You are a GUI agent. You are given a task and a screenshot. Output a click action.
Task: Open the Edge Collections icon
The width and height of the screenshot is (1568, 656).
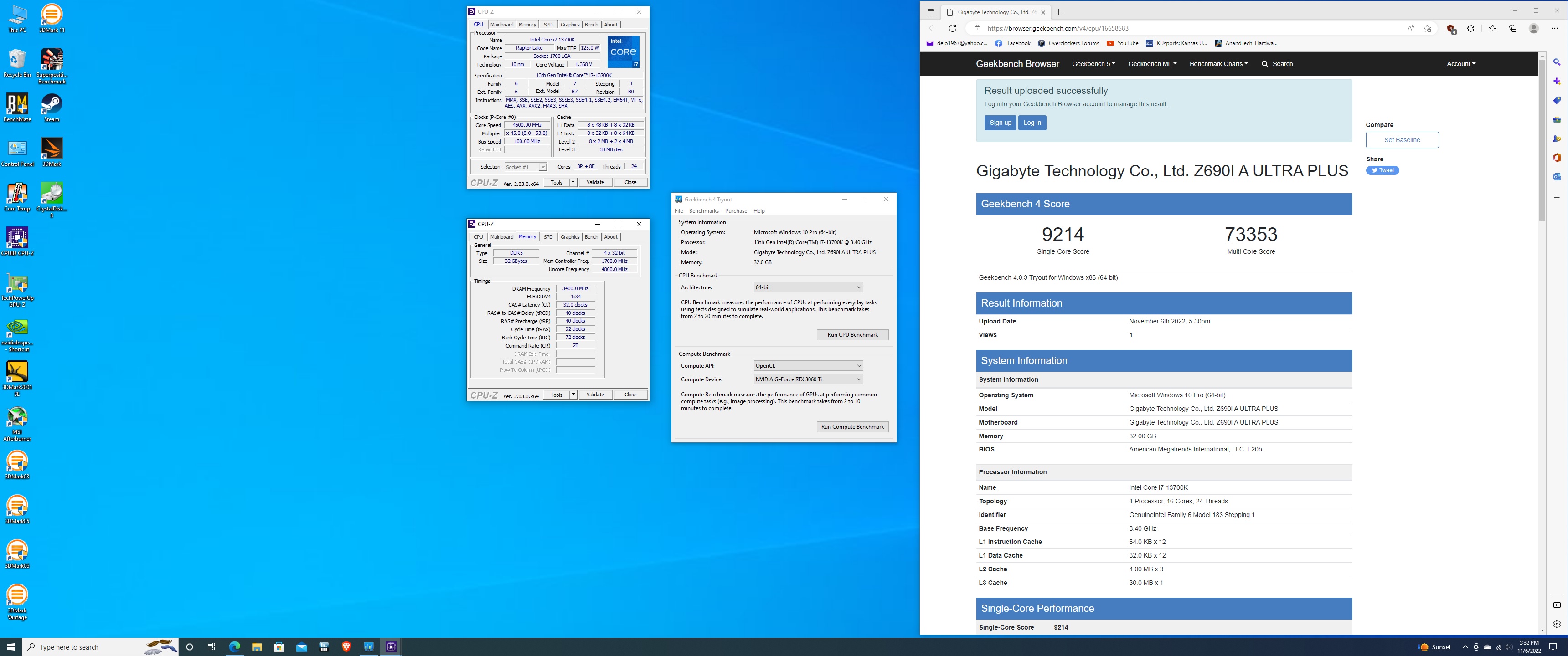(x=1513, y=28)
